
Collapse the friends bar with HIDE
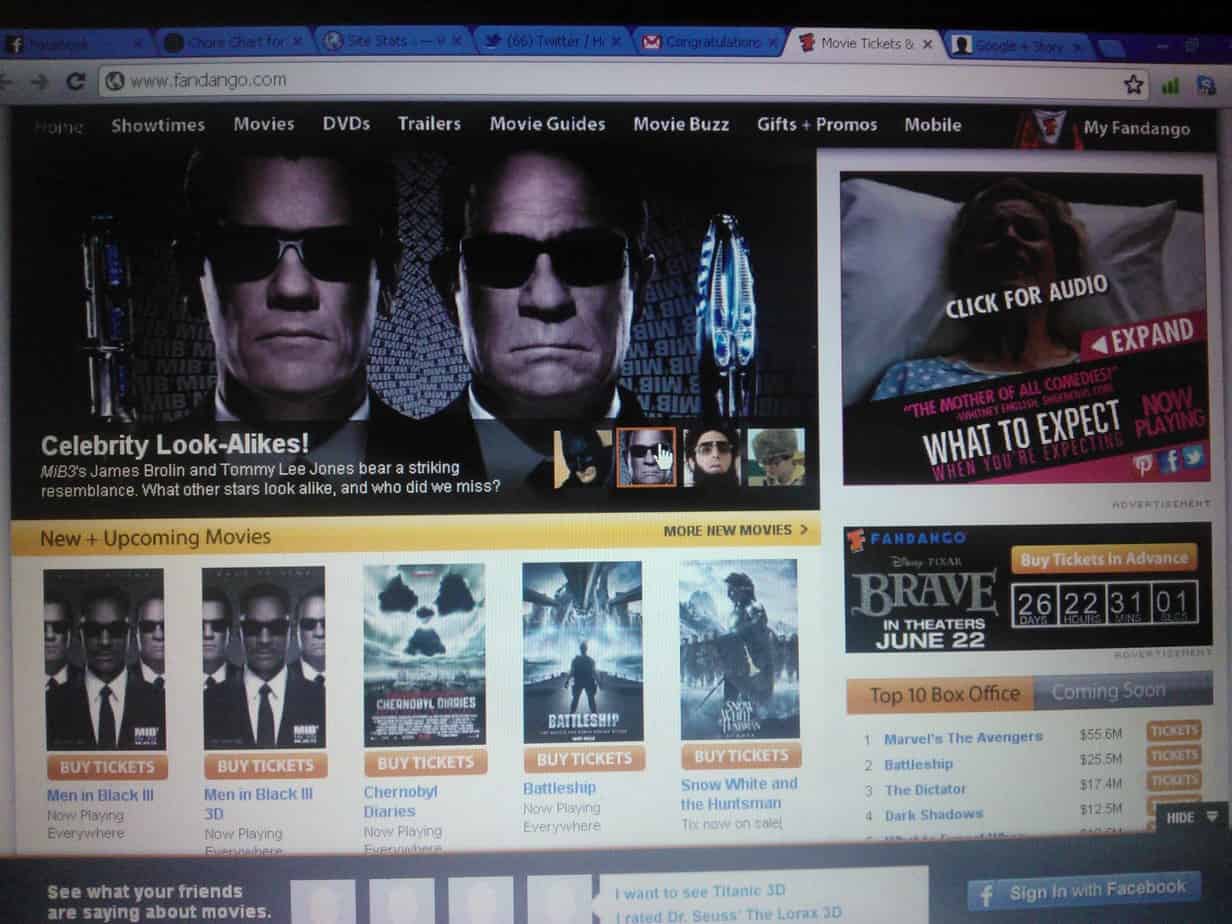(1191, 817)
